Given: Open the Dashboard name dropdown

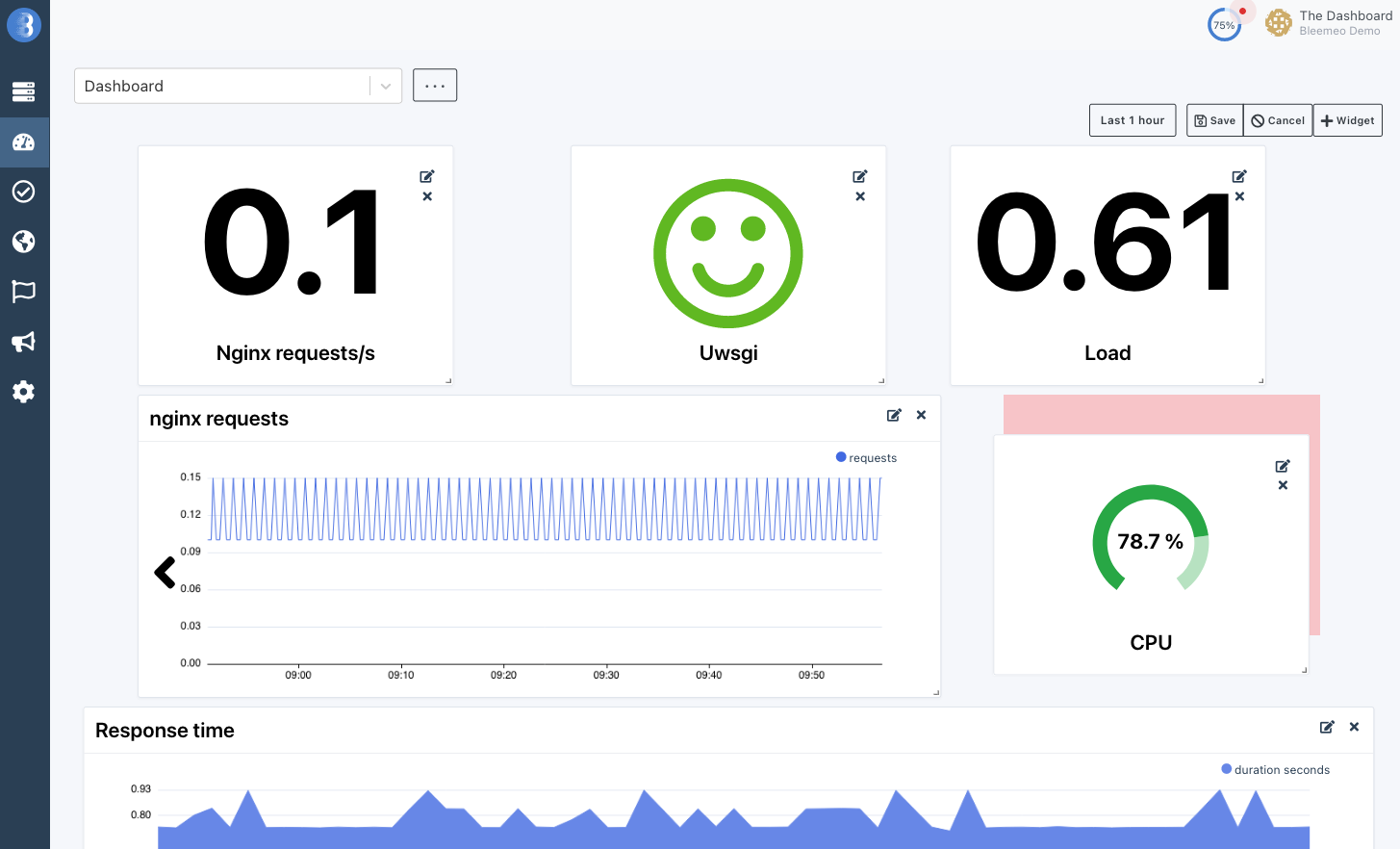Looking at the screenshot, I should (x=385, y=86).
